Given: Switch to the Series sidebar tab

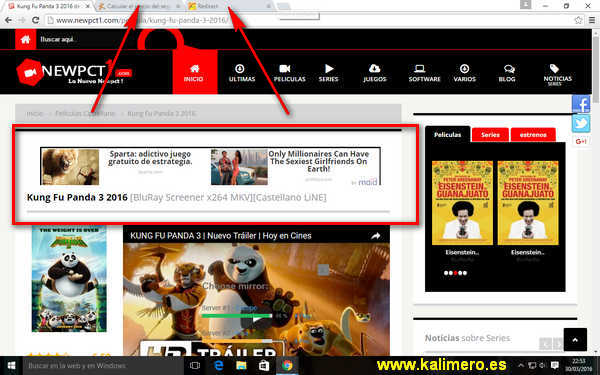Looking at the screenshot, I should [x=490, y=135].
